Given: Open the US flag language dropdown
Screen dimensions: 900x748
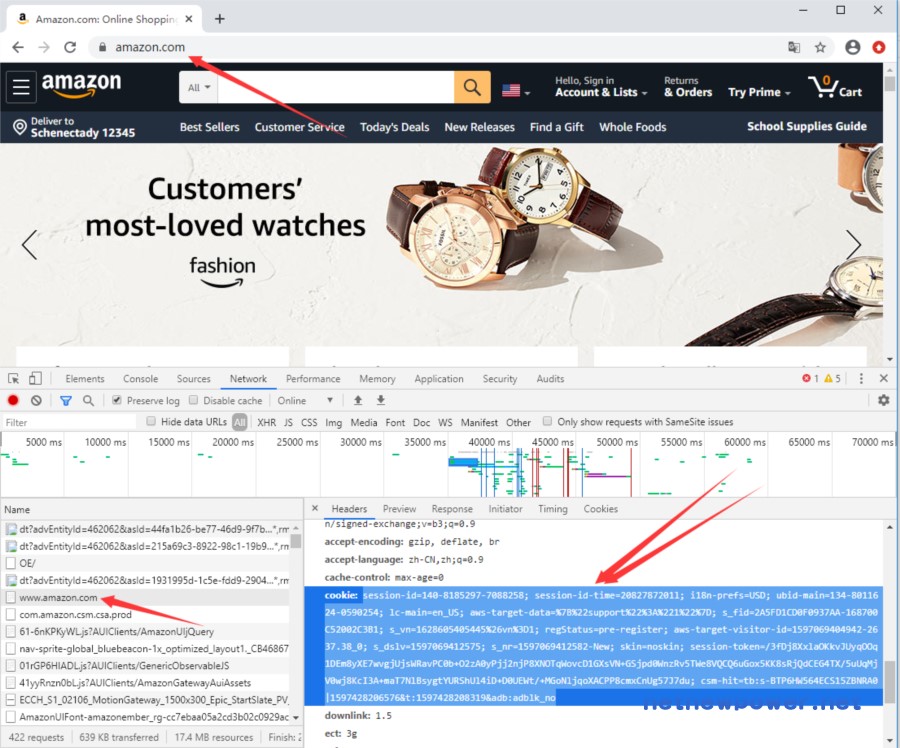Looking at the screenshot, I should pos(515,91).
